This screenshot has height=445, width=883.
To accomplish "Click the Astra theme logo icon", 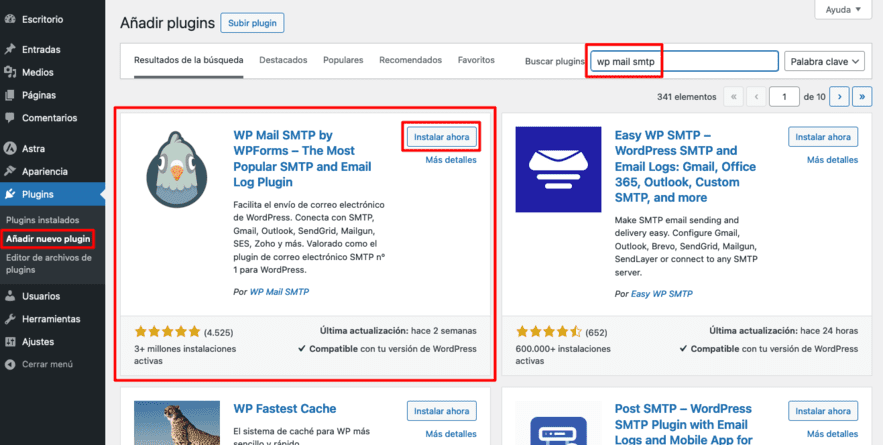I will [x=10, y=149].
